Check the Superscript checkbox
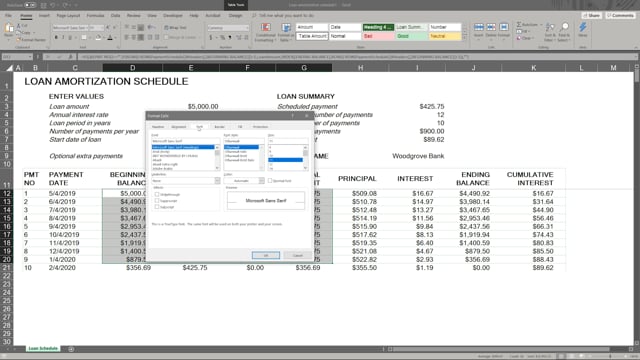Screen dimensions: 640x360 tap(157, 201)
